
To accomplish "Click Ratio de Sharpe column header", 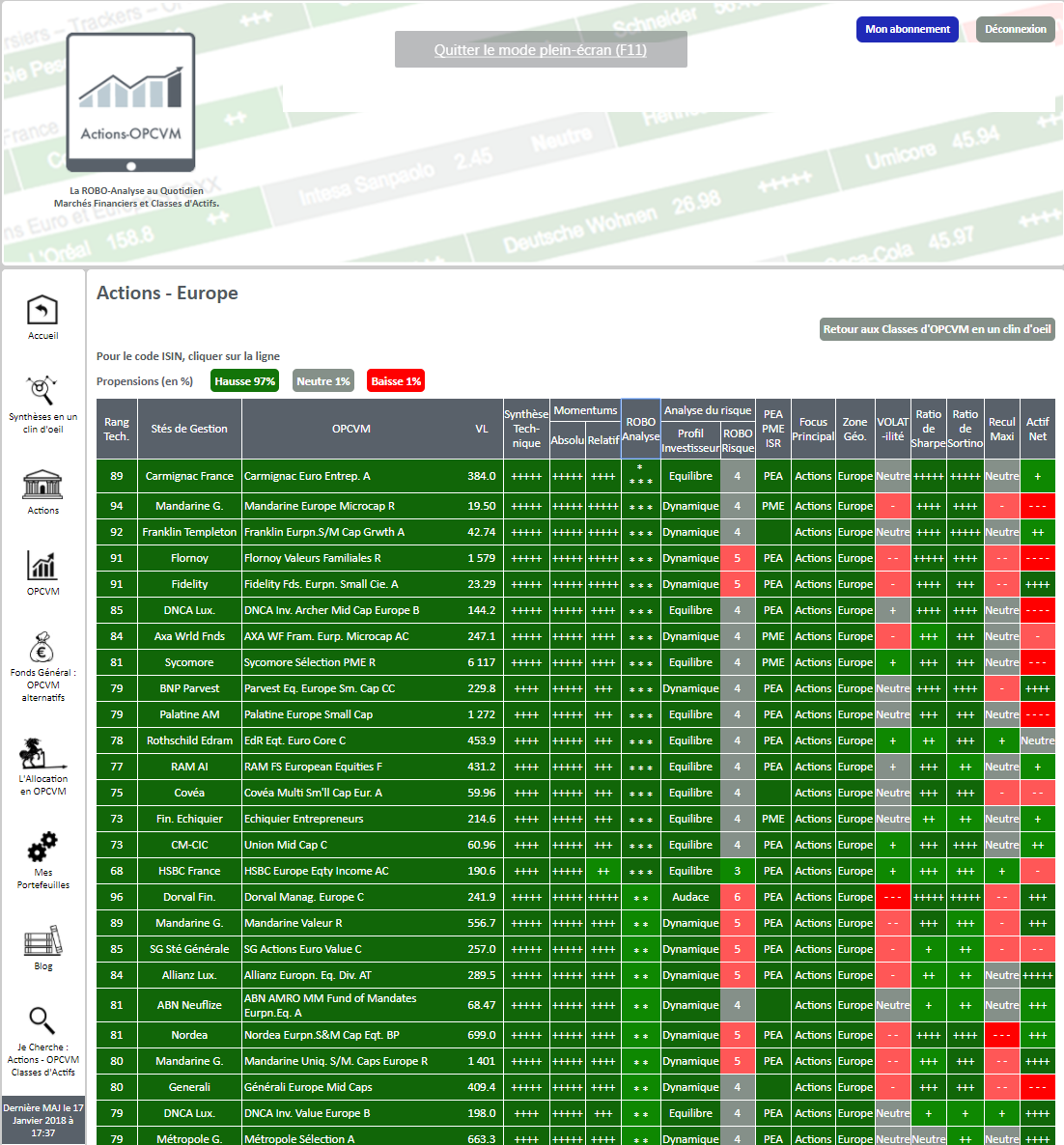I will [928, 429].
